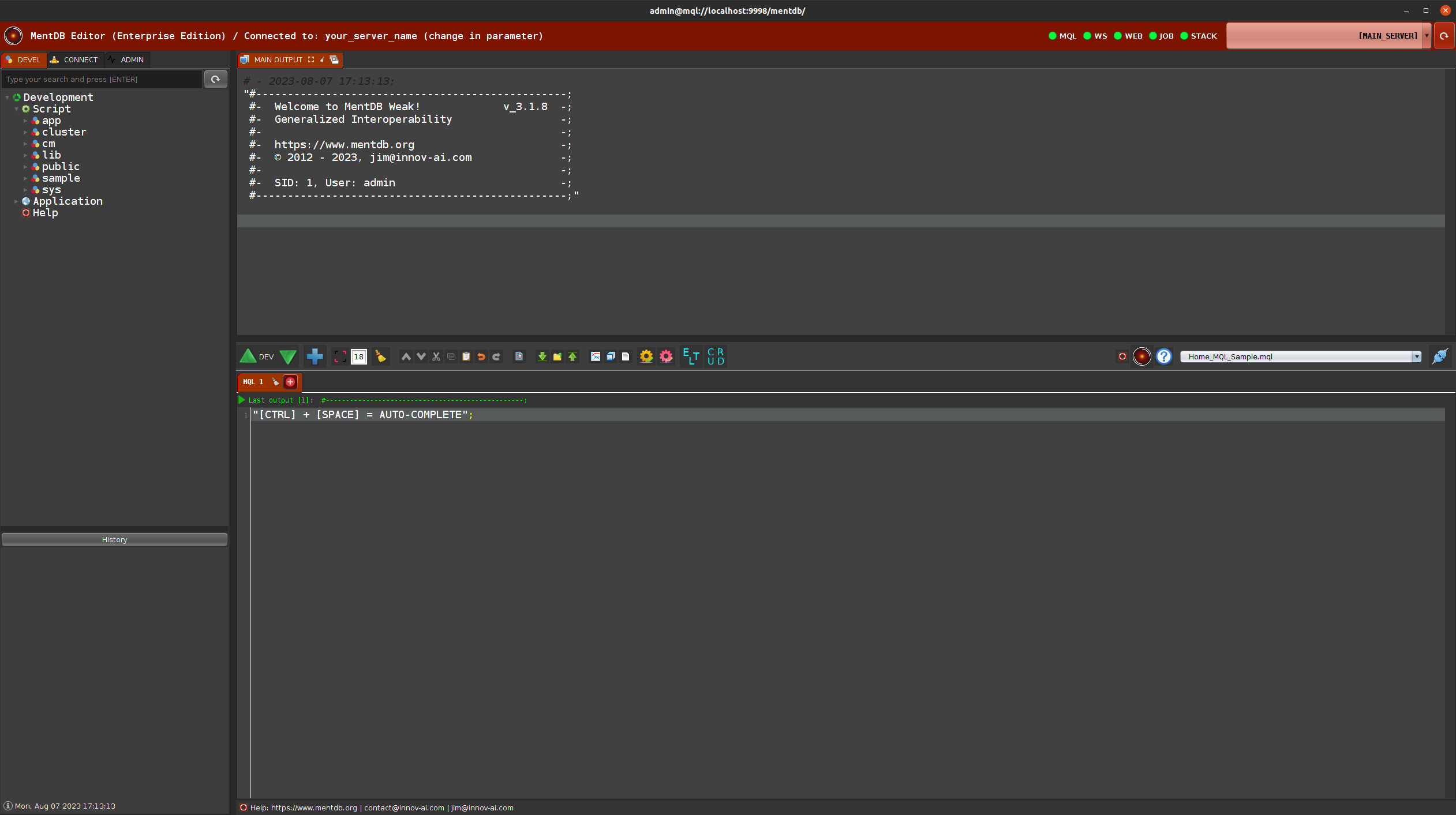This screenshot has width=1456, height=815.
Task: Click the blue connector plug icon
Action: [1440, 356]
